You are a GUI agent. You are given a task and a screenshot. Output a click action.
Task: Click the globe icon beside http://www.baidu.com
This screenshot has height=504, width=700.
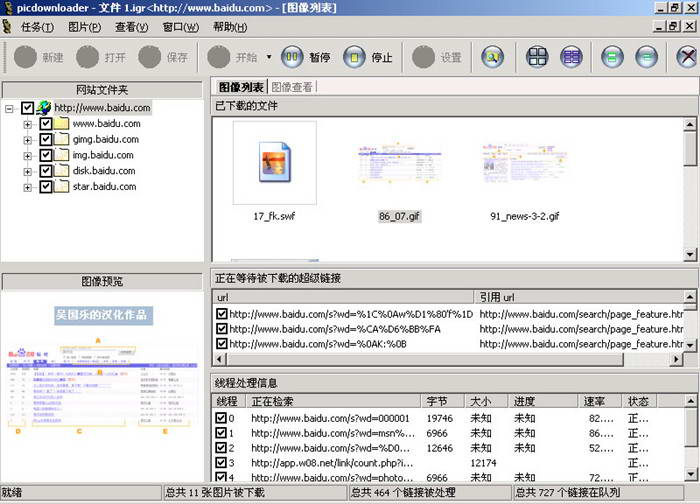[x=44, y=108]
